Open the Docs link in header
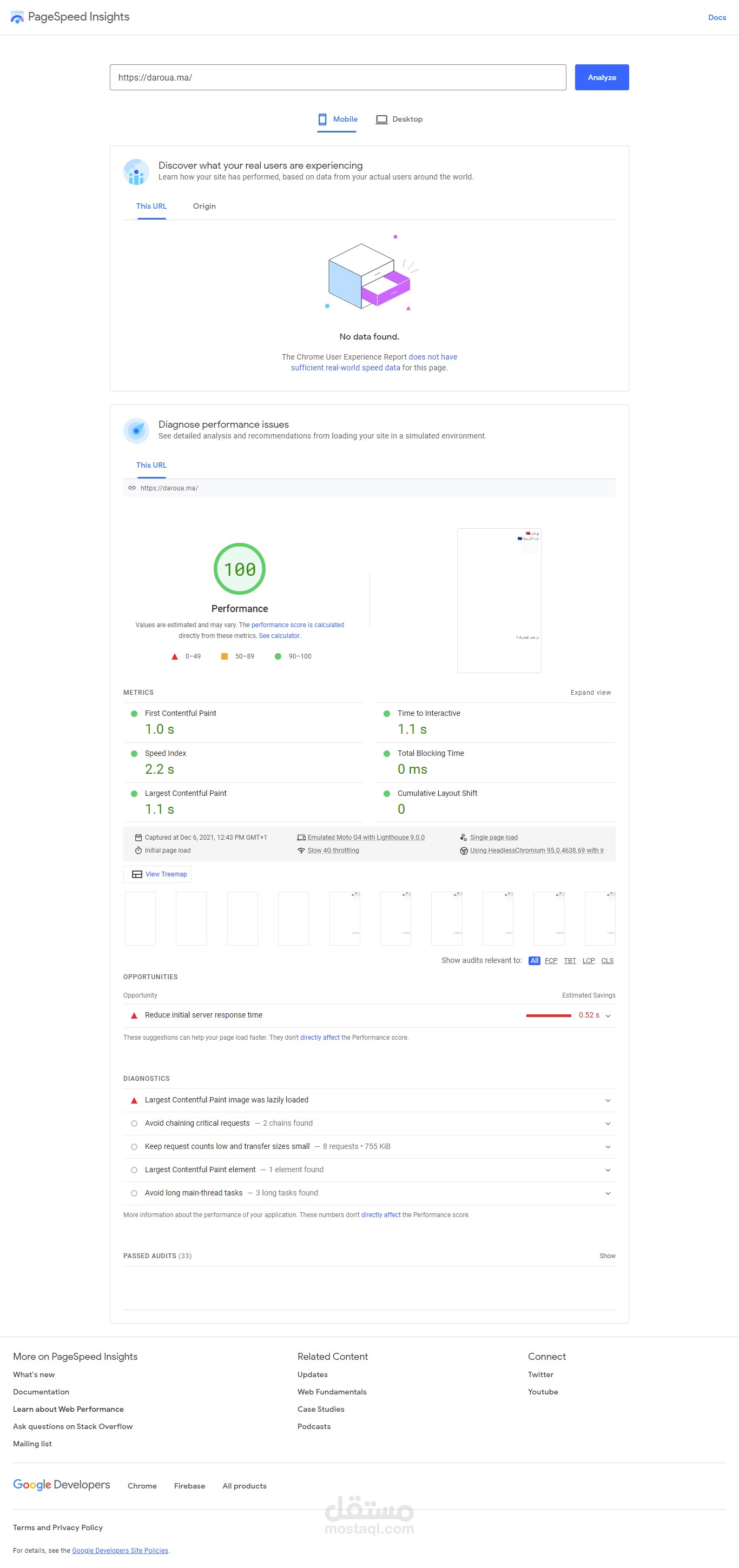This screenshot has height=1568, width=739. [x=716, y=17]
